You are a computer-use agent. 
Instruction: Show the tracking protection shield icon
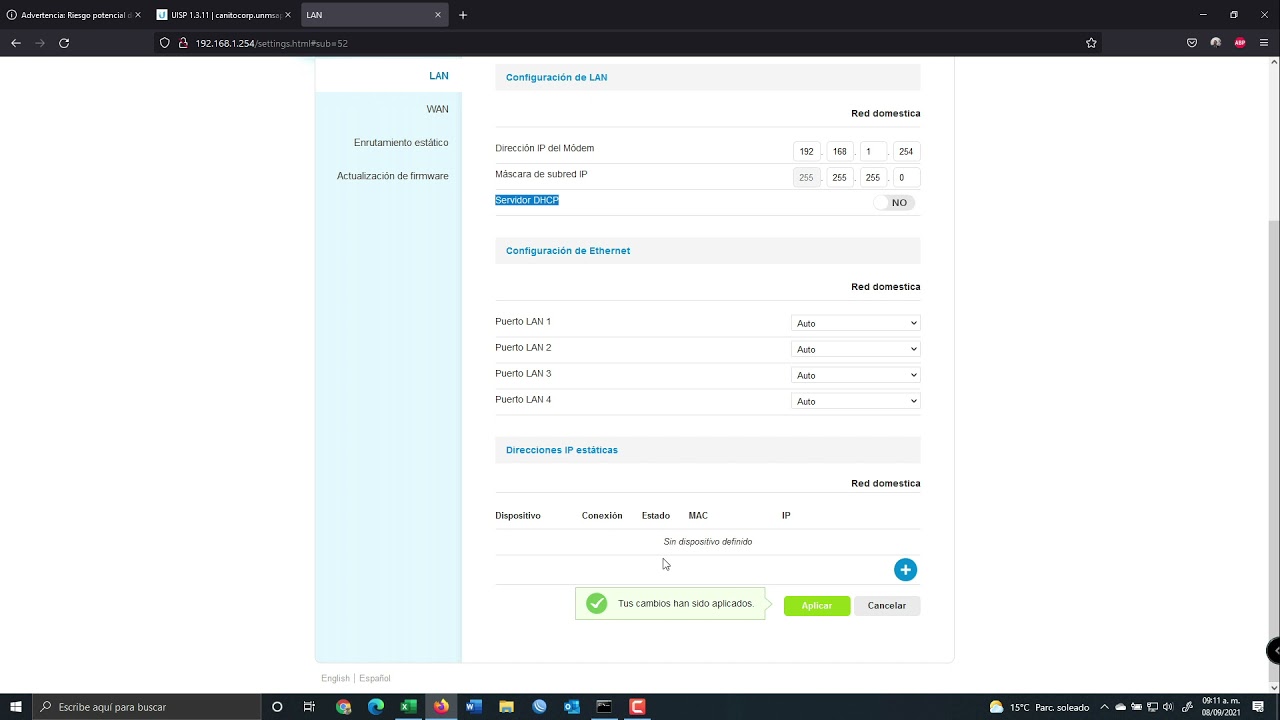pyautogui.click(x=165, y=43)
